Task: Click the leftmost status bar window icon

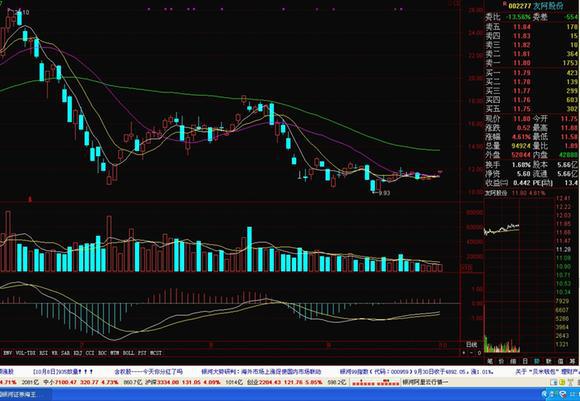Action: [x=553, y=382]
